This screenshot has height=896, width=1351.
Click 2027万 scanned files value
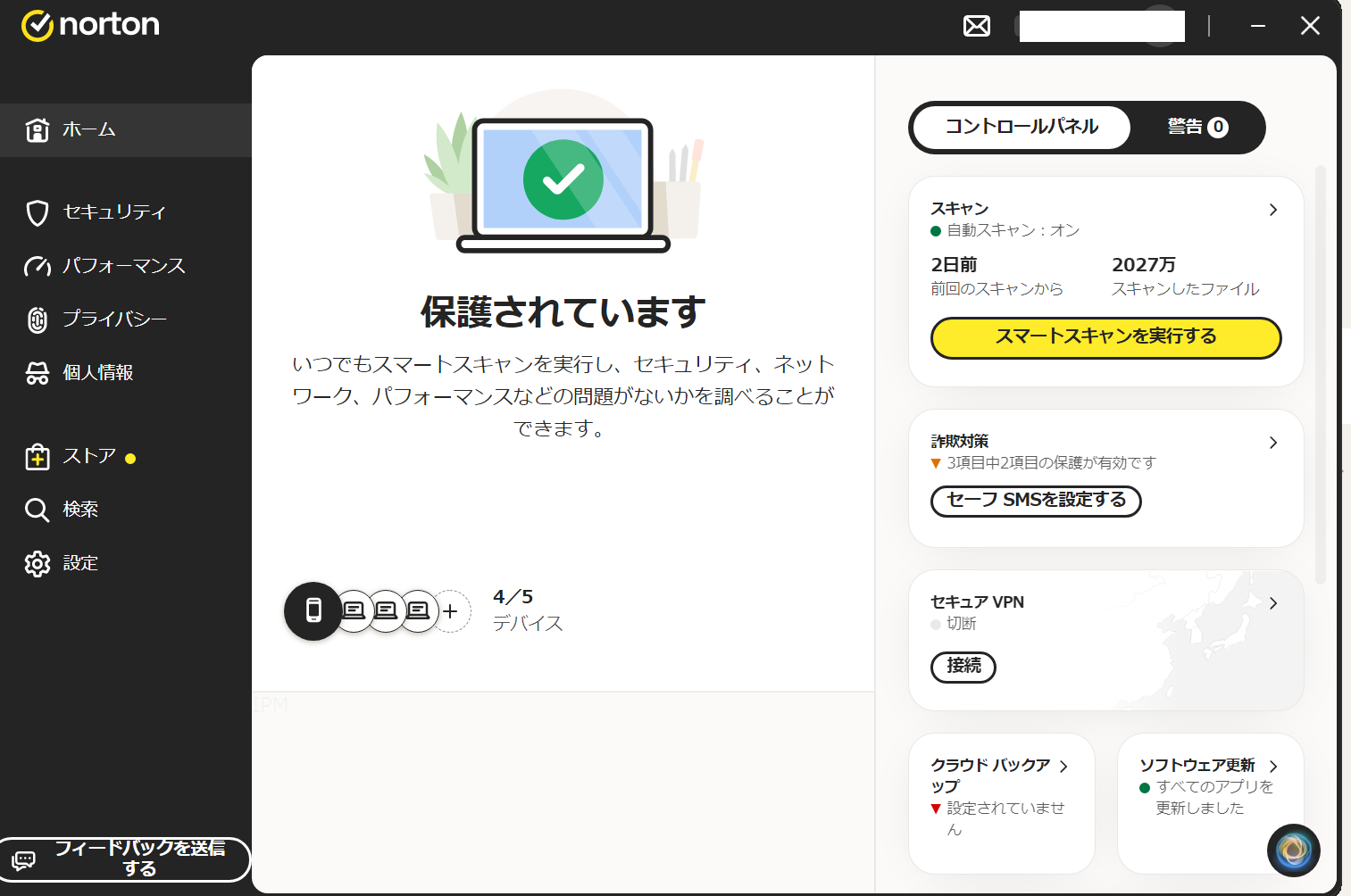click(1144, 265)
